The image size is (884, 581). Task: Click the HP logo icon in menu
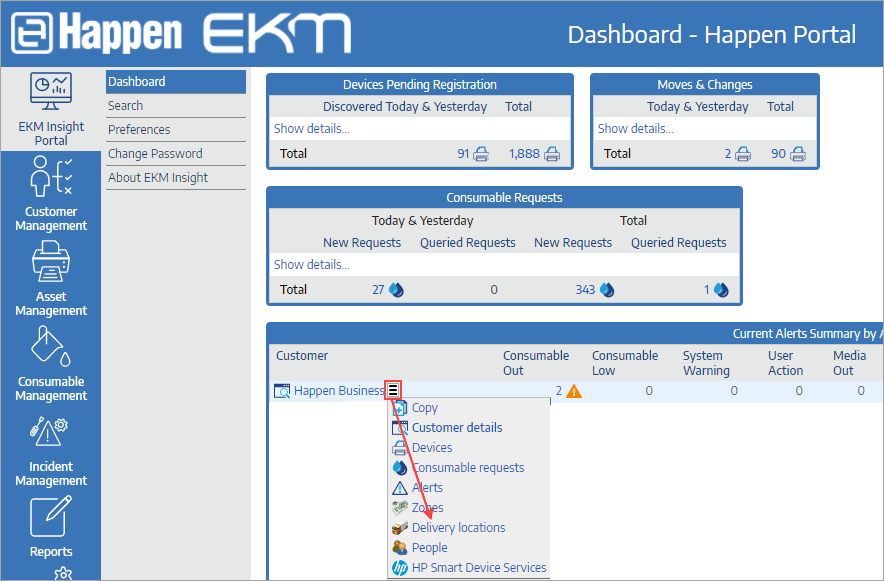pos(400,568)
